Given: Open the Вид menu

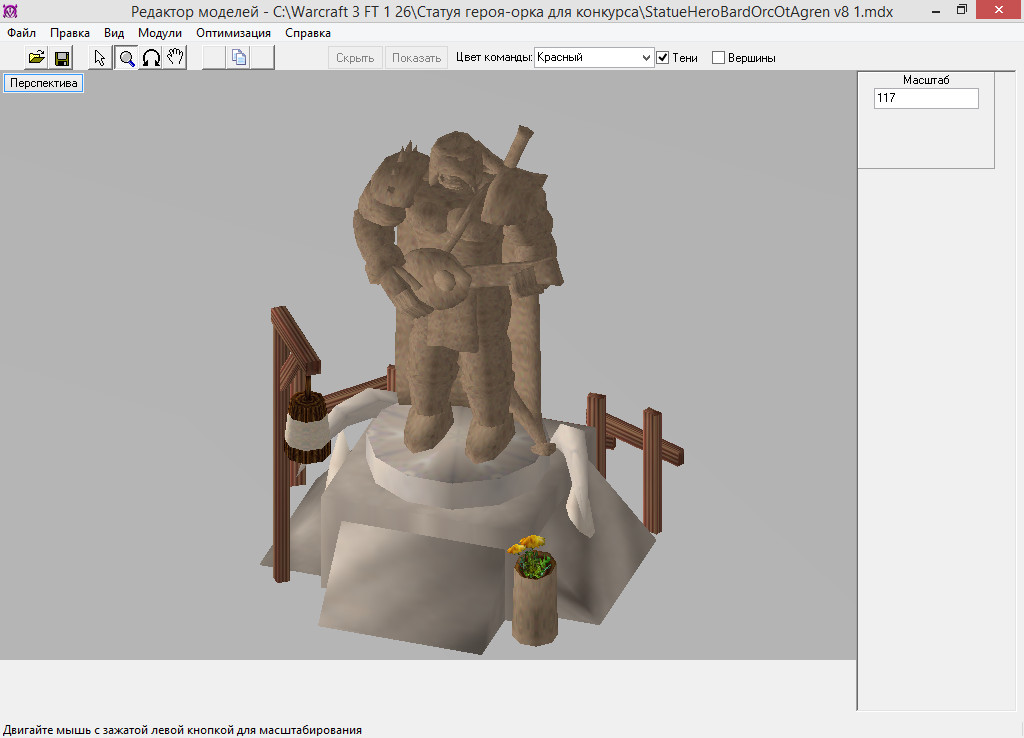Looking at the screenshot, I should (114, 33).
